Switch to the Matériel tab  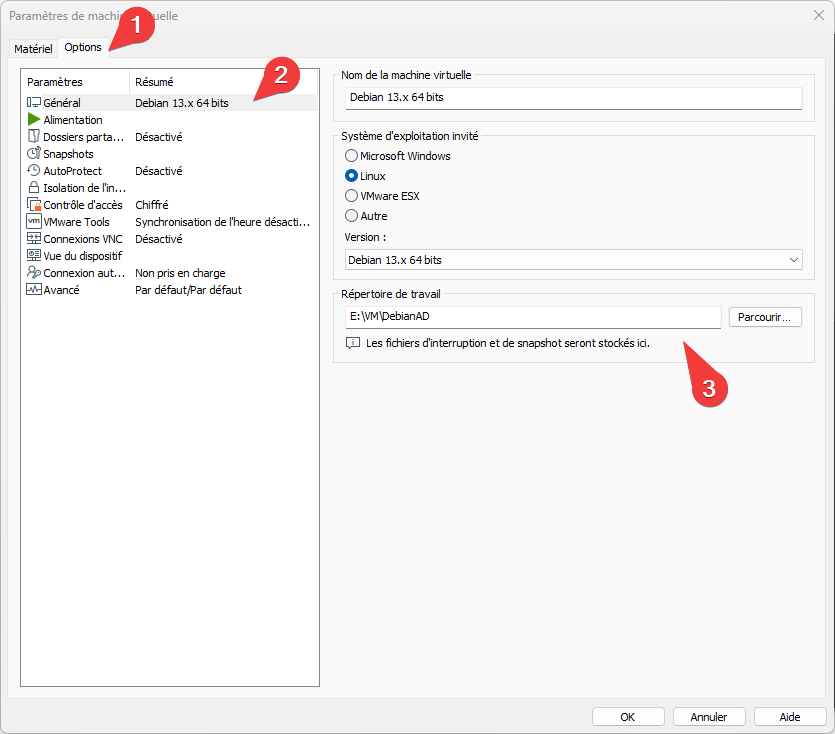pos(33,48)
